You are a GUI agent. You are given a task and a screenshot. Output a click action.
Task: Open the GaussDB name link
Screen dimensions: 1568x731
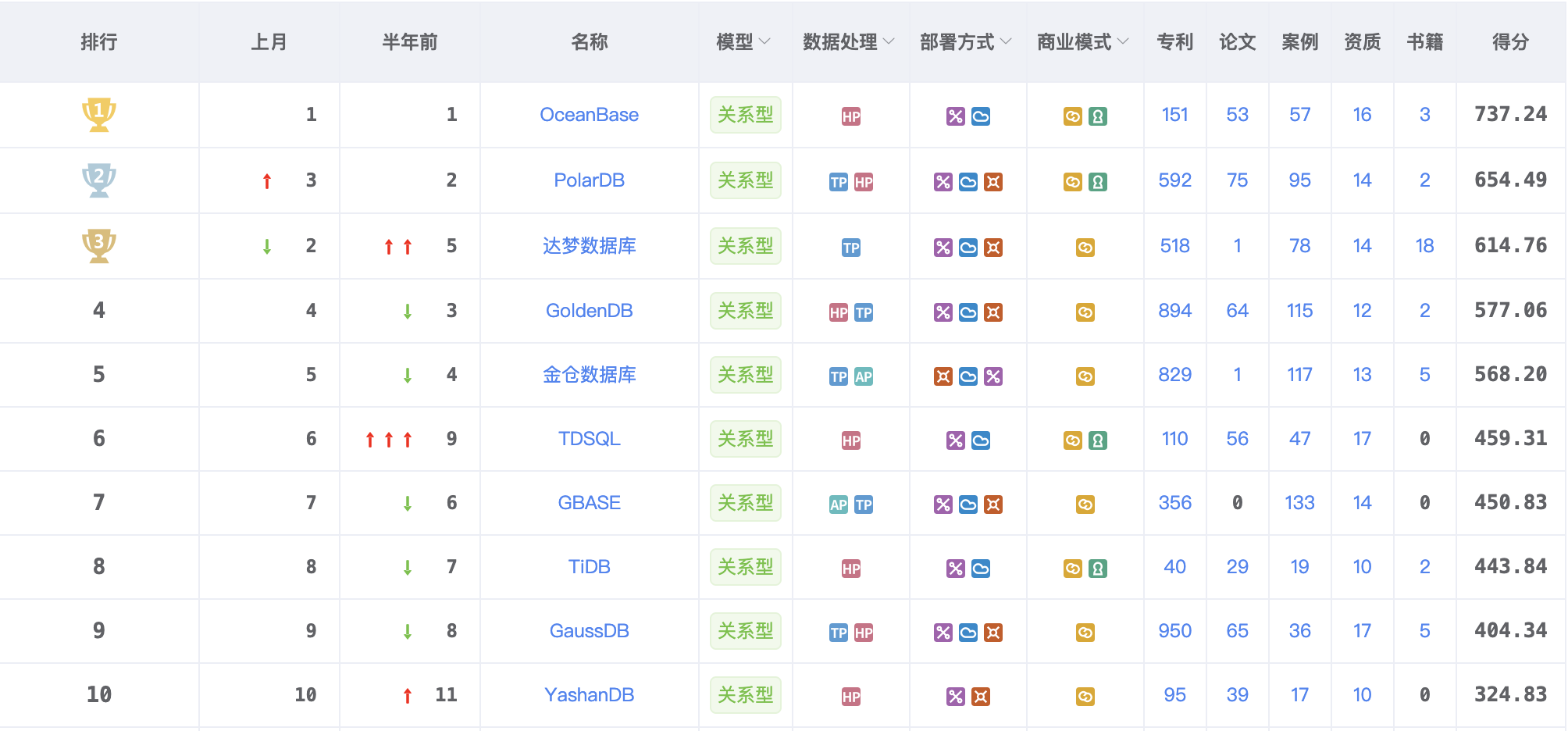[589, 631]
